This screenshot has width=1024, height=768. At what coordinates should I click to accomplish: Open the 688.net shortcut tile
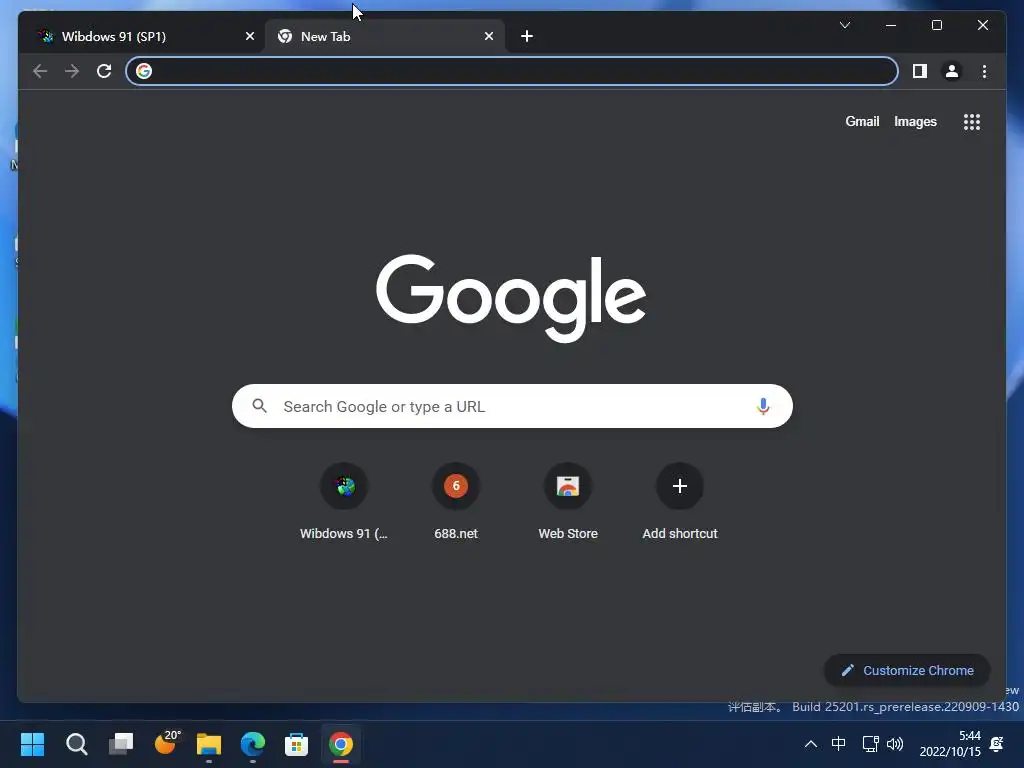(456, 502)
